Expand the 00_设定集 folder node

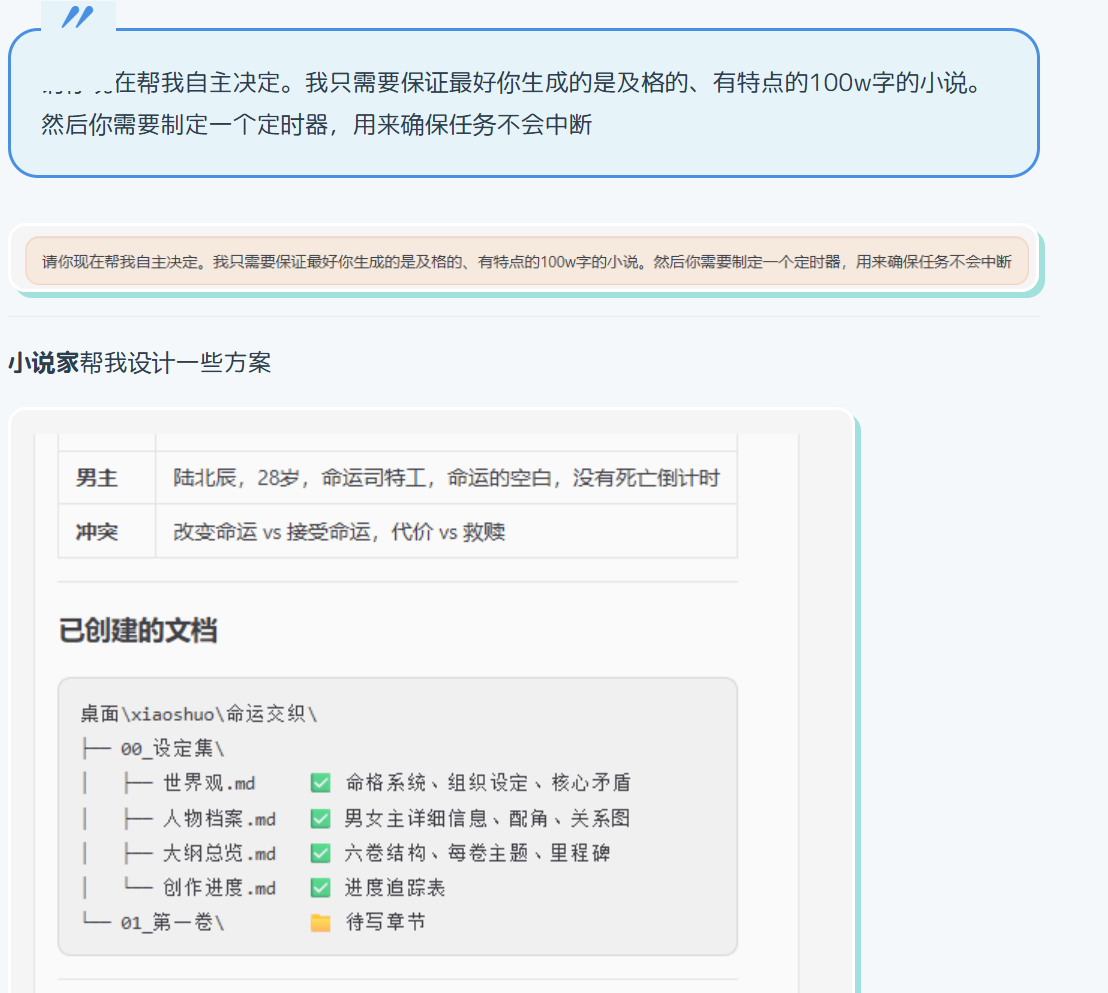point(172,749)
